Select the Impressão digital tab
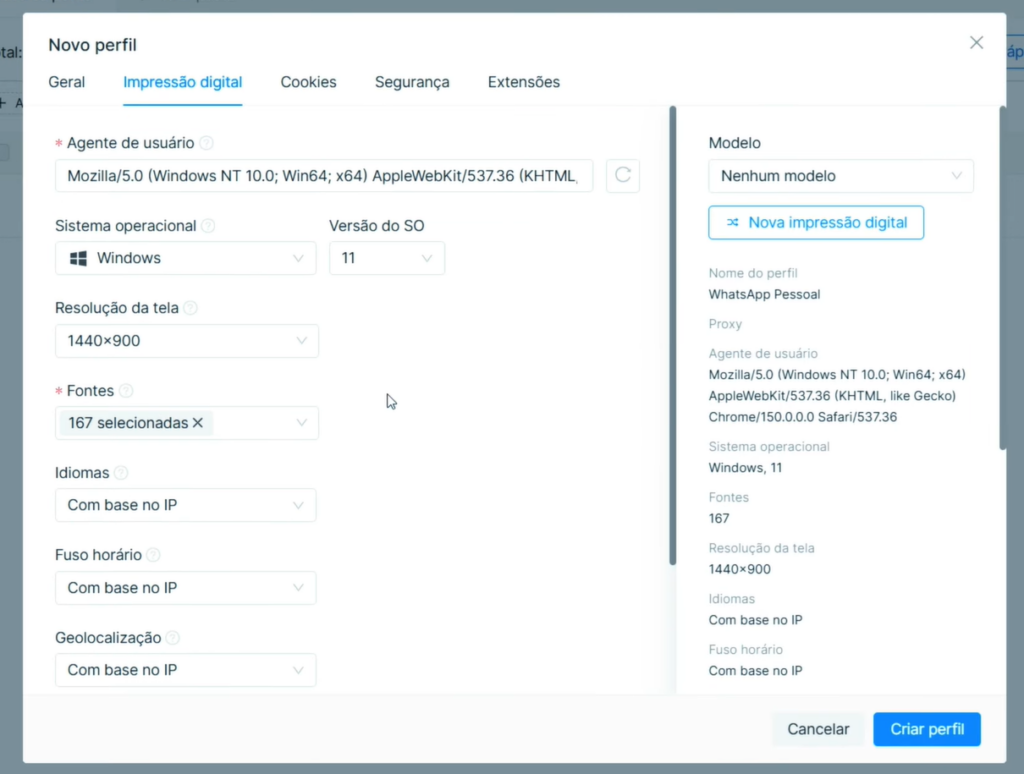 click(183, 82)
